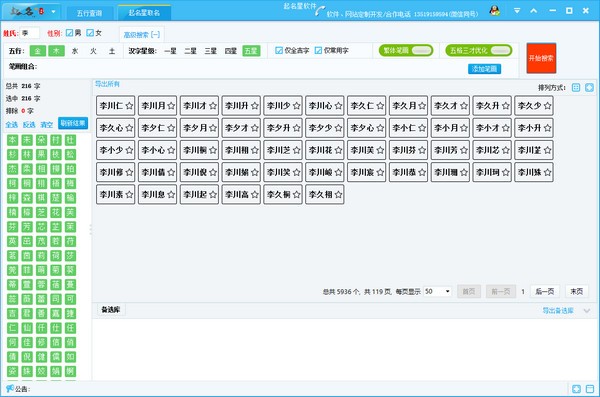Select the 五星 star level
Image resolution: width=600 pixels, height=397 pixels.
pyautogui.click(x=251, y=51)
